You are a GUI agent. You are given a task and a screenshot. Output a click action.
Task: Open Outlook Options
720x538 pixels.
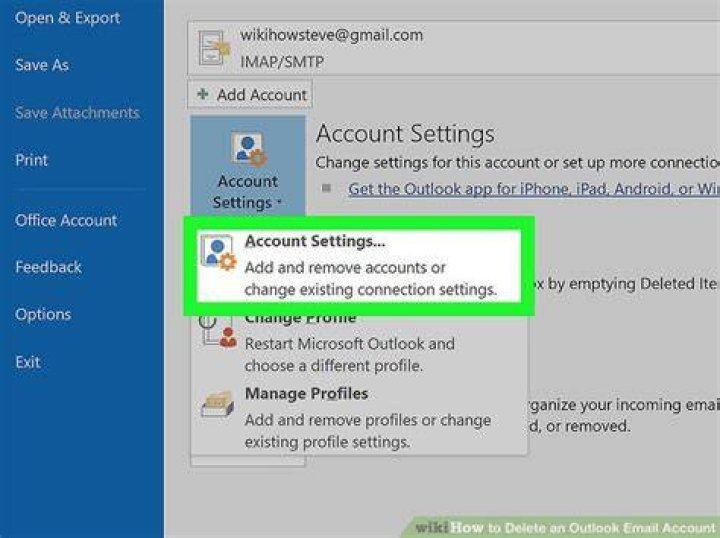[x=43, y=314]
